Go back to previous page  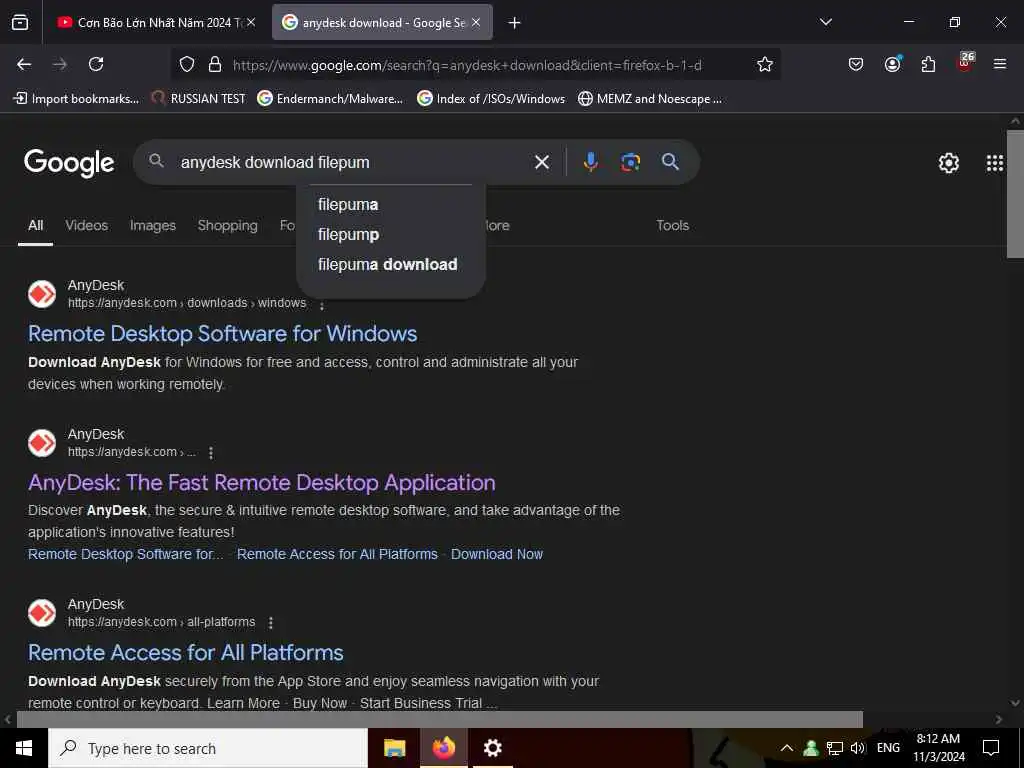tap(24, 64)
